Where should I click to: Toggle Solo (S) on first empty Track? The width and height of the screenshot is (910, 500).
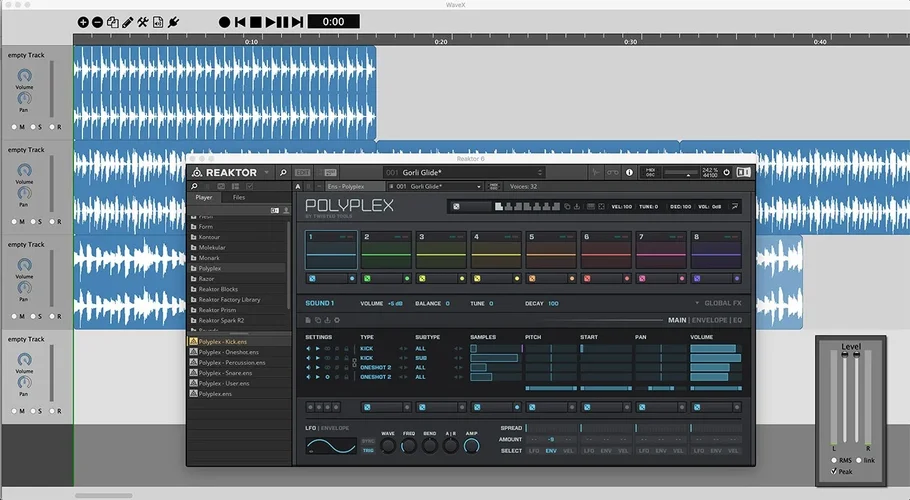(33, 126)
